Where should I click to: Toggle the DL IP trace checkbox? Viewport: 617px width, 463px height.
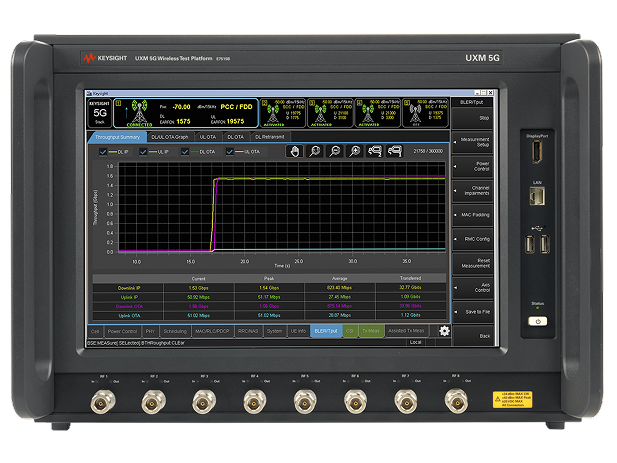click(102, 152)
